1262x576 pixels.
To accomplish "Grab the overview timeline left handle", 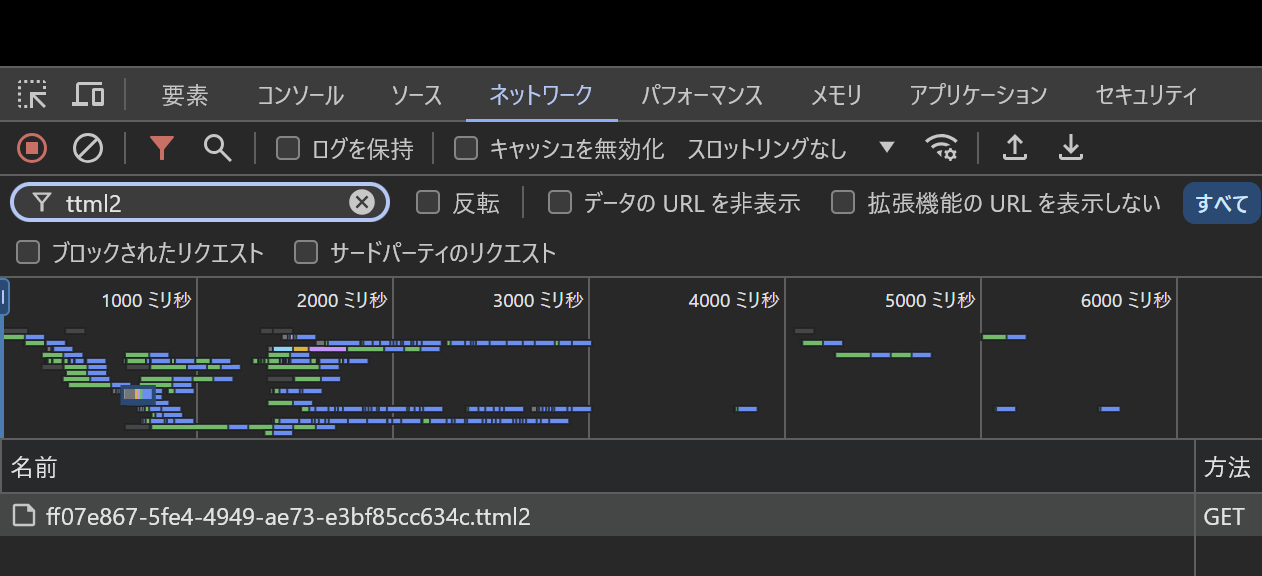I will pyautogui.click(x=4, y=298).
